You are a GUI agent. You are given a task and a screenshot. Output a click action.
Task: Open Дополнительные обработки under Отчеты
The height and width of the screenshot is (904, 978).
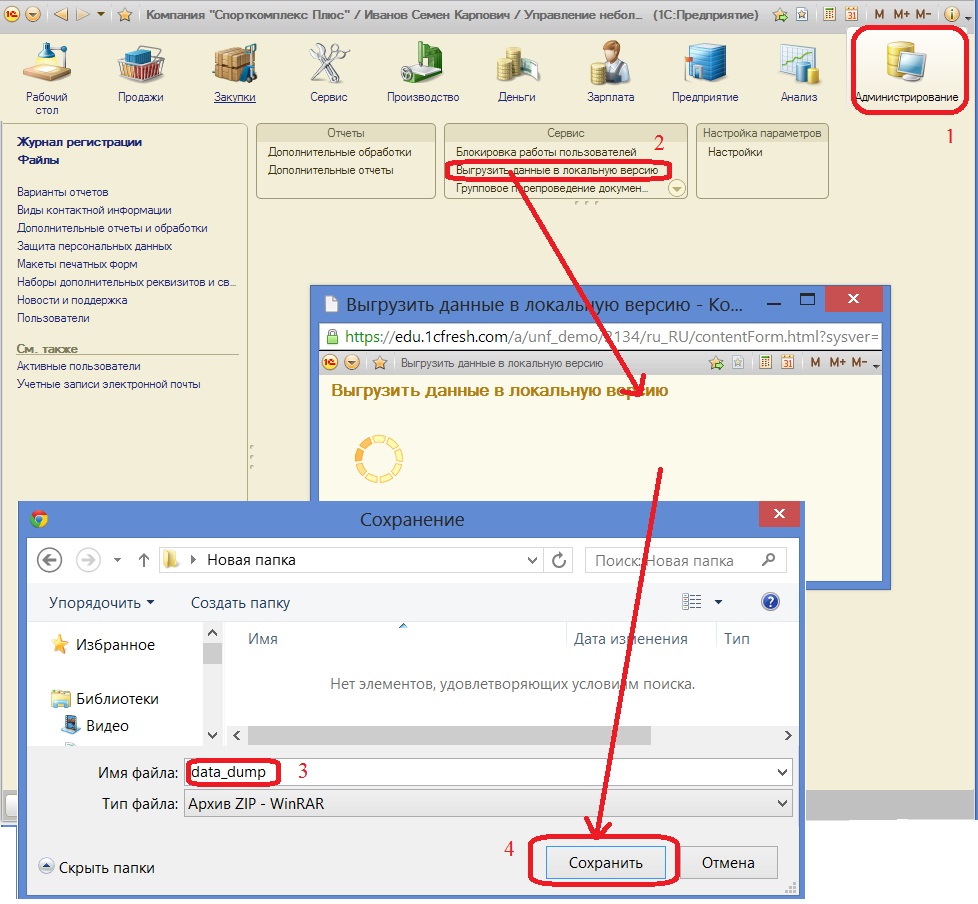[x=340, y=152]
